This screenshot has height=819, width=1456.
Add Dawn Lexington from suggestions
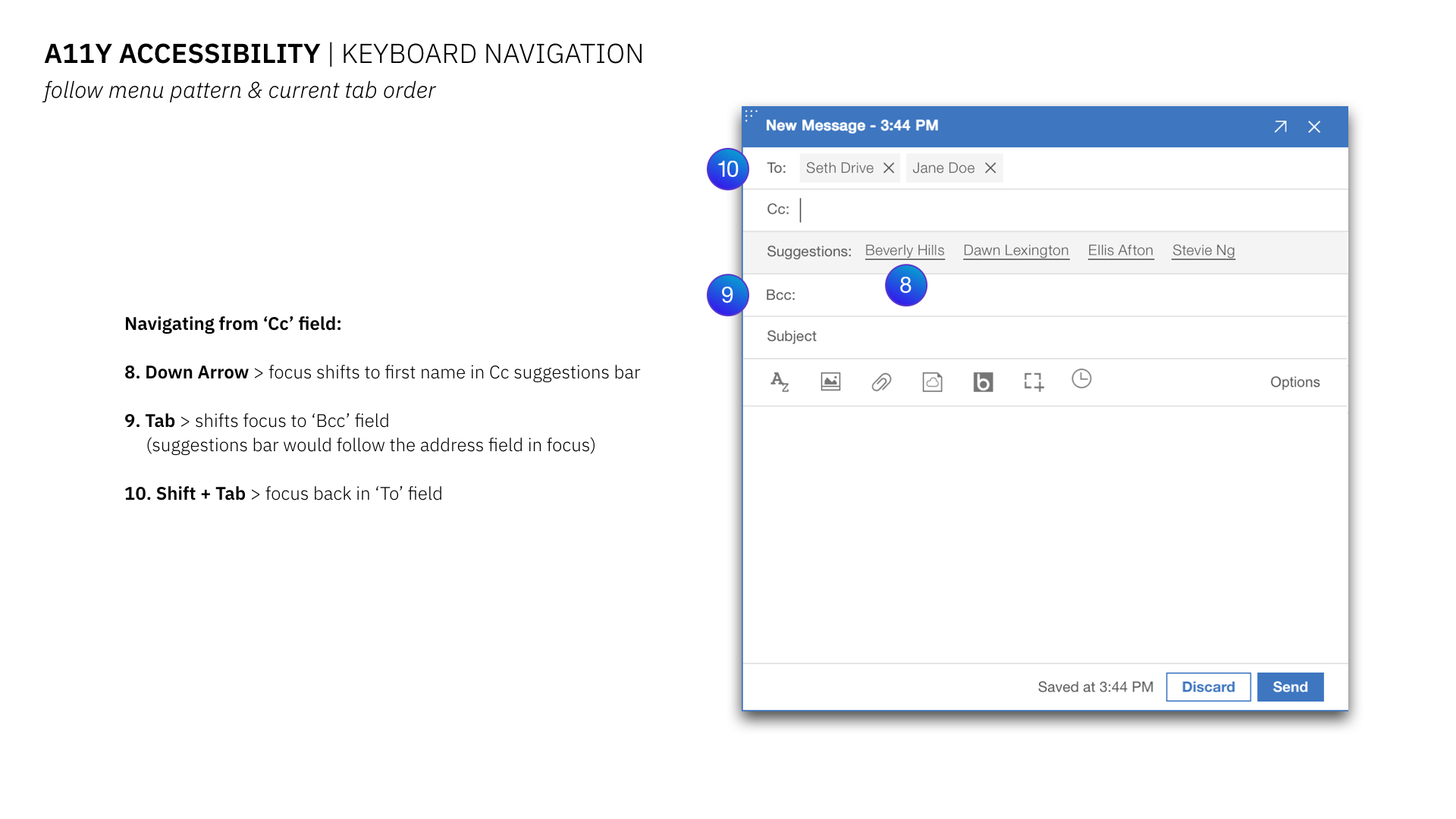(1016, 250)
